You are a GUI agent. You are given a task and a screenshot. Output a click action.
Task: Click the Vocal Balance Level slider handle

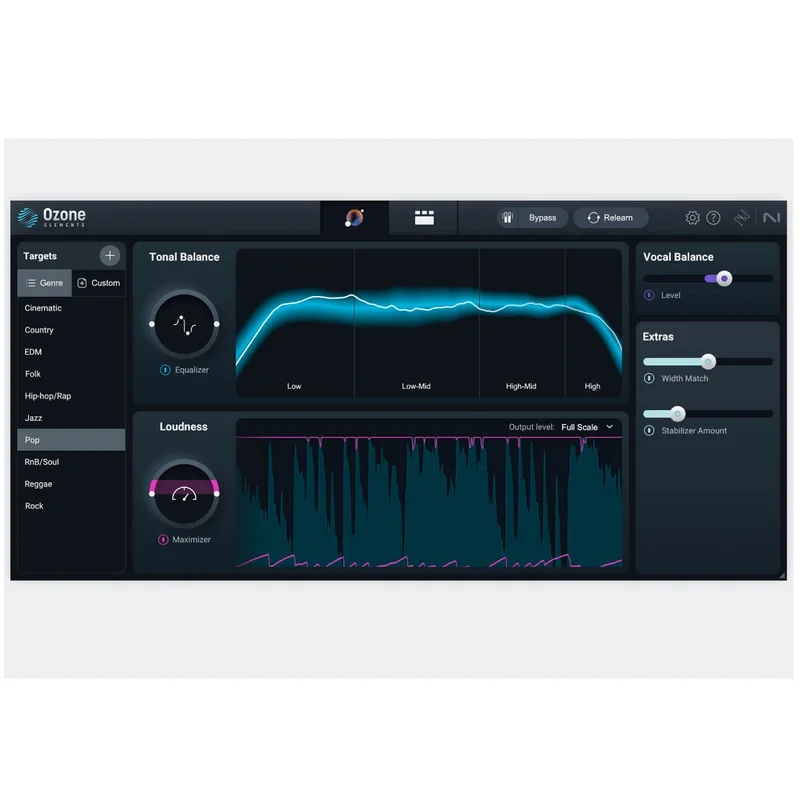click(724, 279)
